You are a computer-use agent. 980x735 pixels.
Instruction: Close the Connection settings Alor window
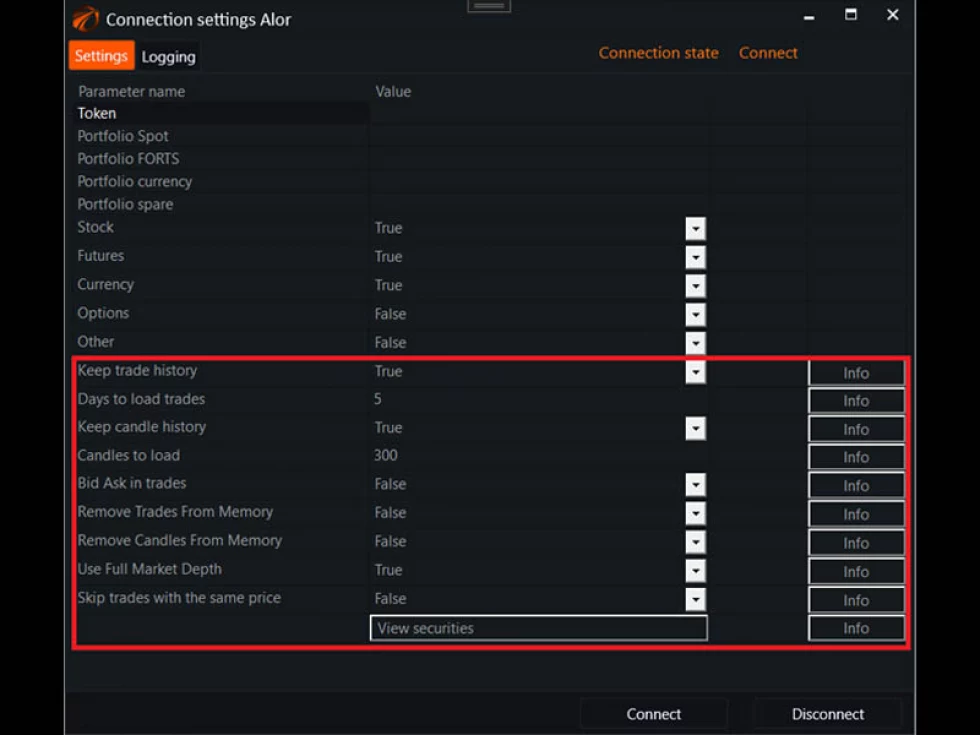(892, 14)
